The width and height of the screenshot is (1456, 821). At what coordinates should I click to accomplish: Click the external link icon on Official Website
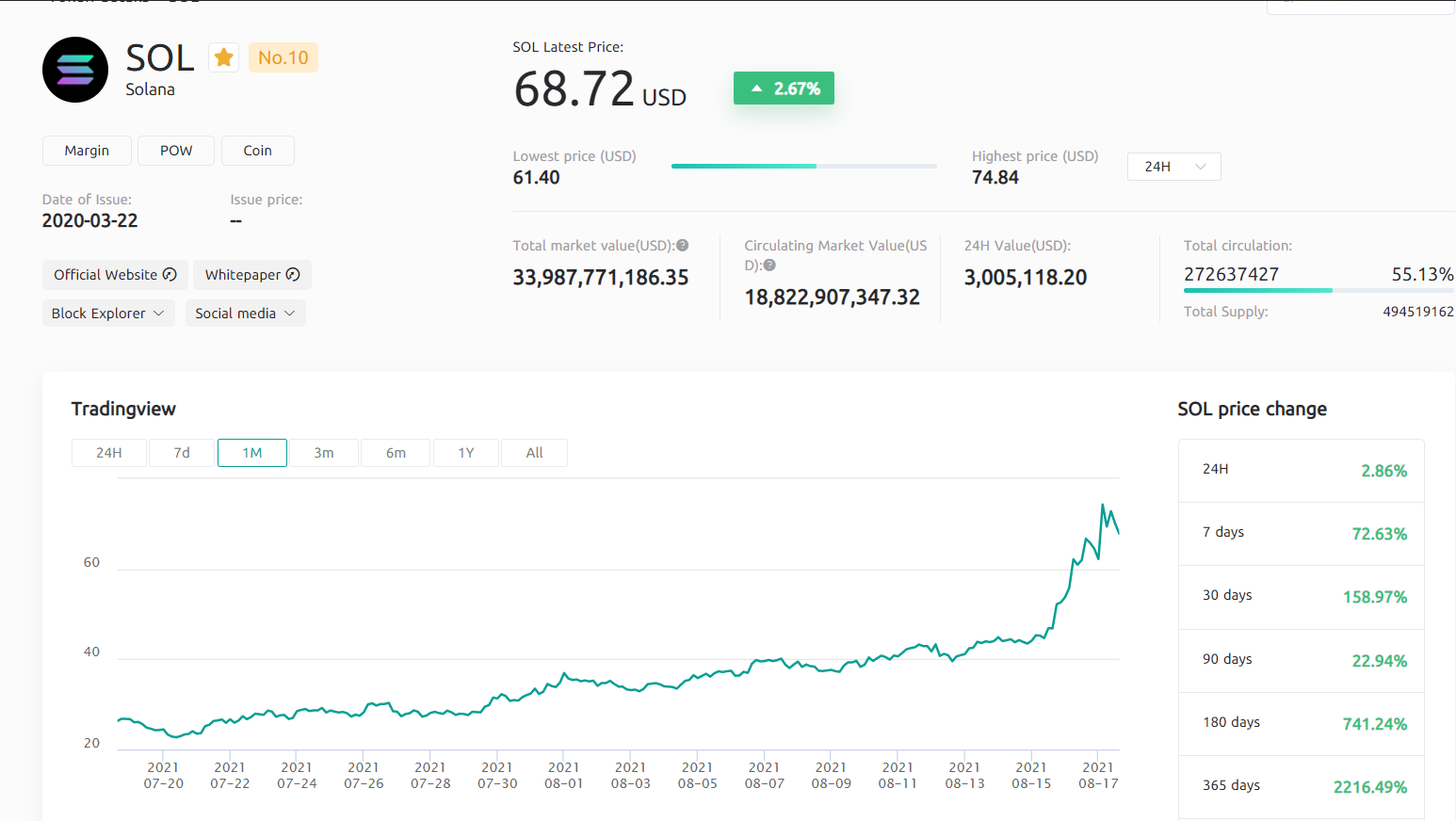tap(170, 274)
